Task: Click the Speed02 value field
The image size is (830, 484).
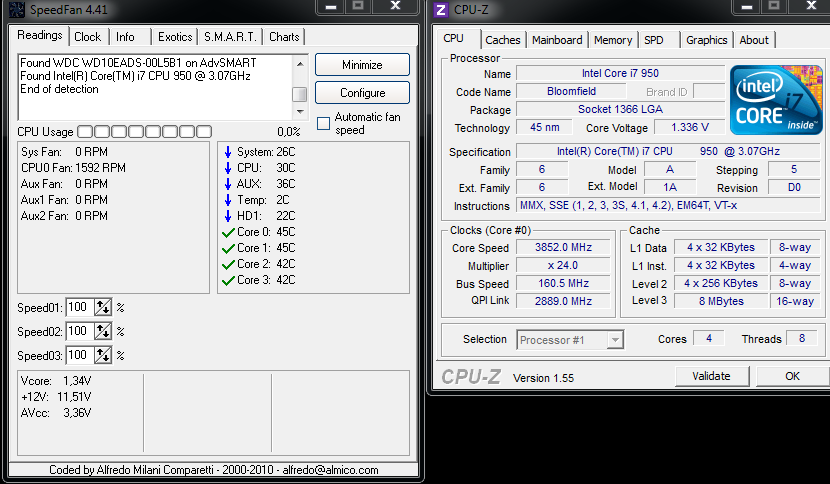Action: click(79, 331)
